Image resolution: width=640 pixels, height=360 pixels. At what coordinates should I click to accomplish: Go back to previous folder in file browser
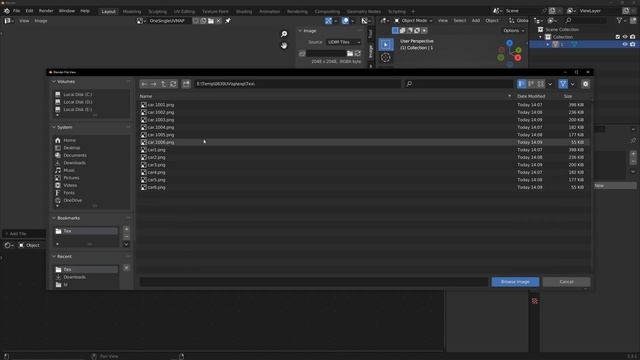point(144,84)
